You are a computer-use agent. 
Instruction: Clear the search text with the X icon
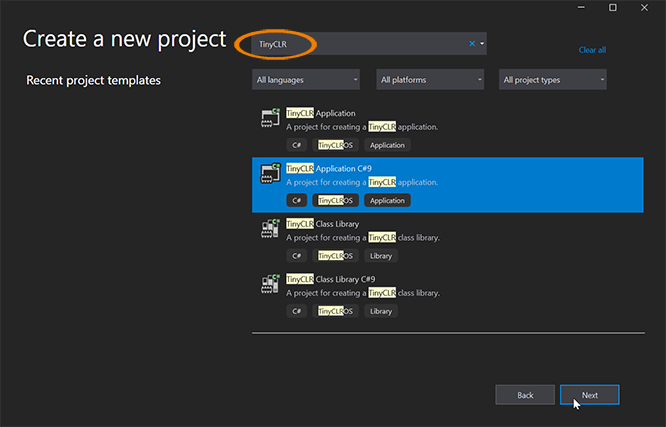pos(472,43)
